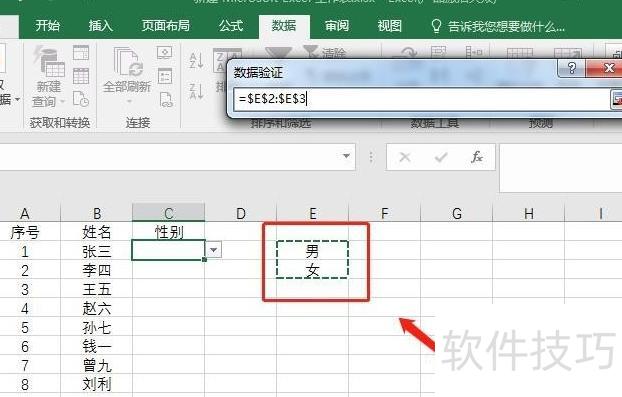622x397 pixels.
Task: Expand the 新建查询 dropdown arrow
Action: click(62, 102)
